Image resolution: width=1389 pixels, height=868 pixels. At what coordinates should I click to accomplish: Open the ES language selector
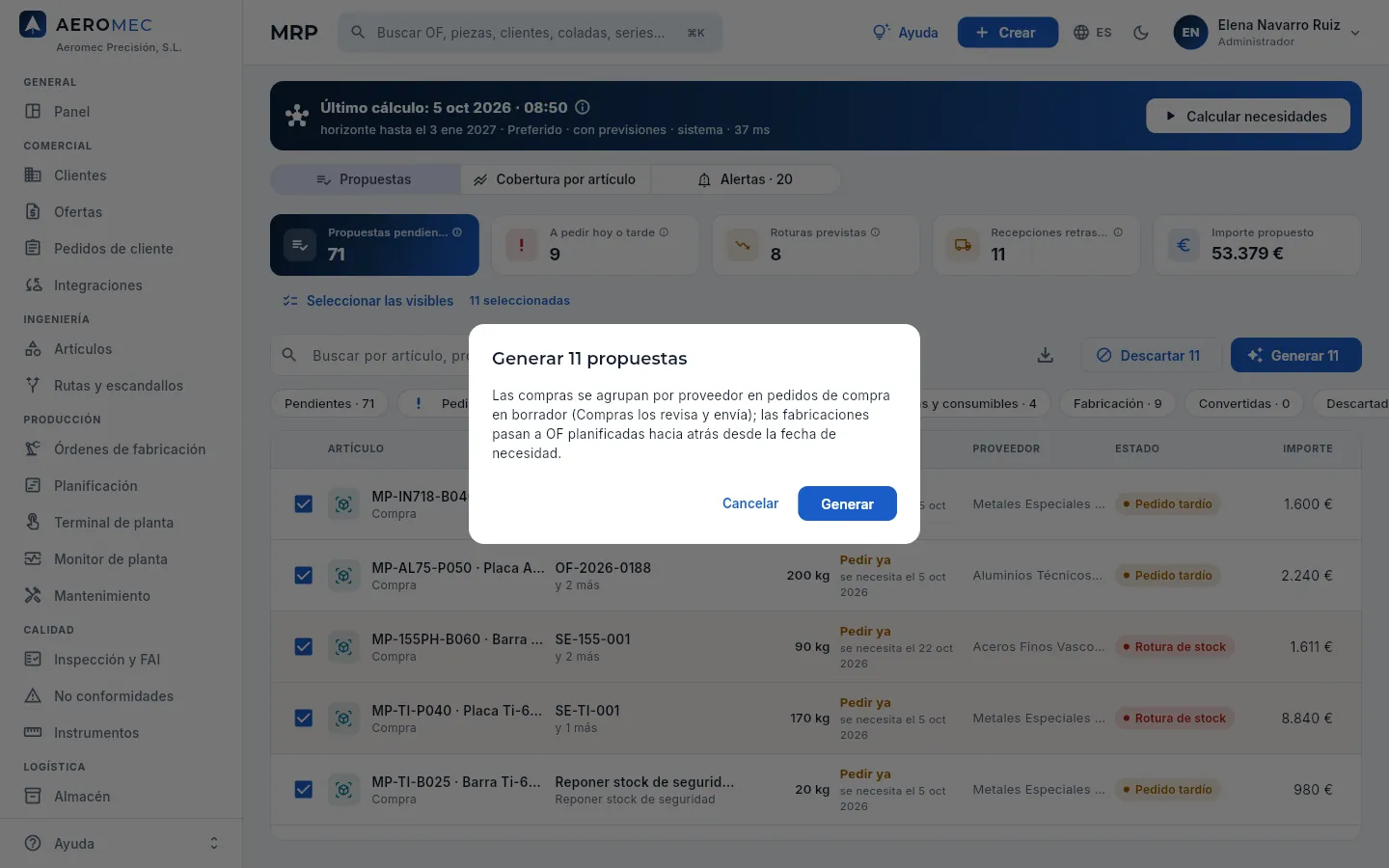[1093, 33]
